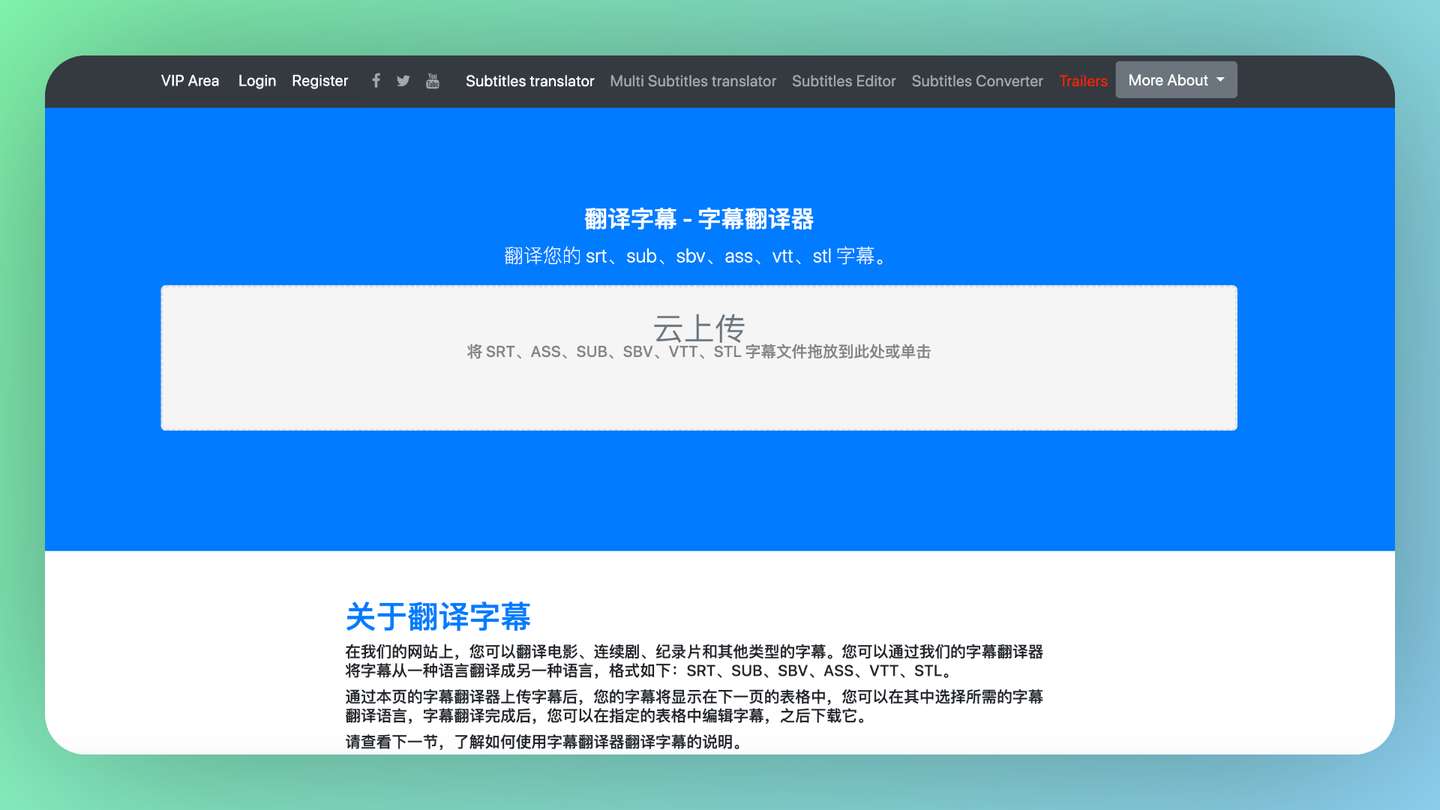The height and width of the screenshot is (810, 1440).
Task: Click the 翻译字幕 - 字幕翻译器 heading
Action: [699, 219]
